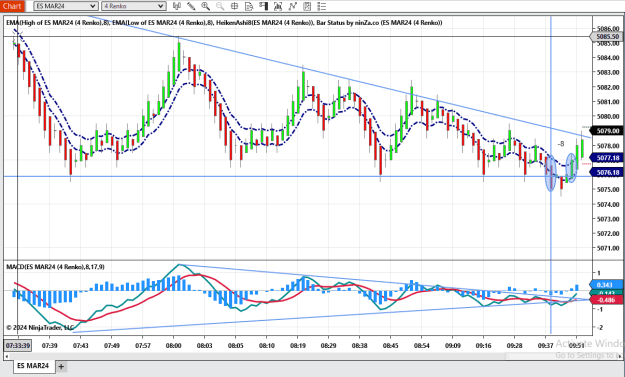Click the 5086.00 price axis label
Viewport: 625px width, 377px height.
(609, 28)
